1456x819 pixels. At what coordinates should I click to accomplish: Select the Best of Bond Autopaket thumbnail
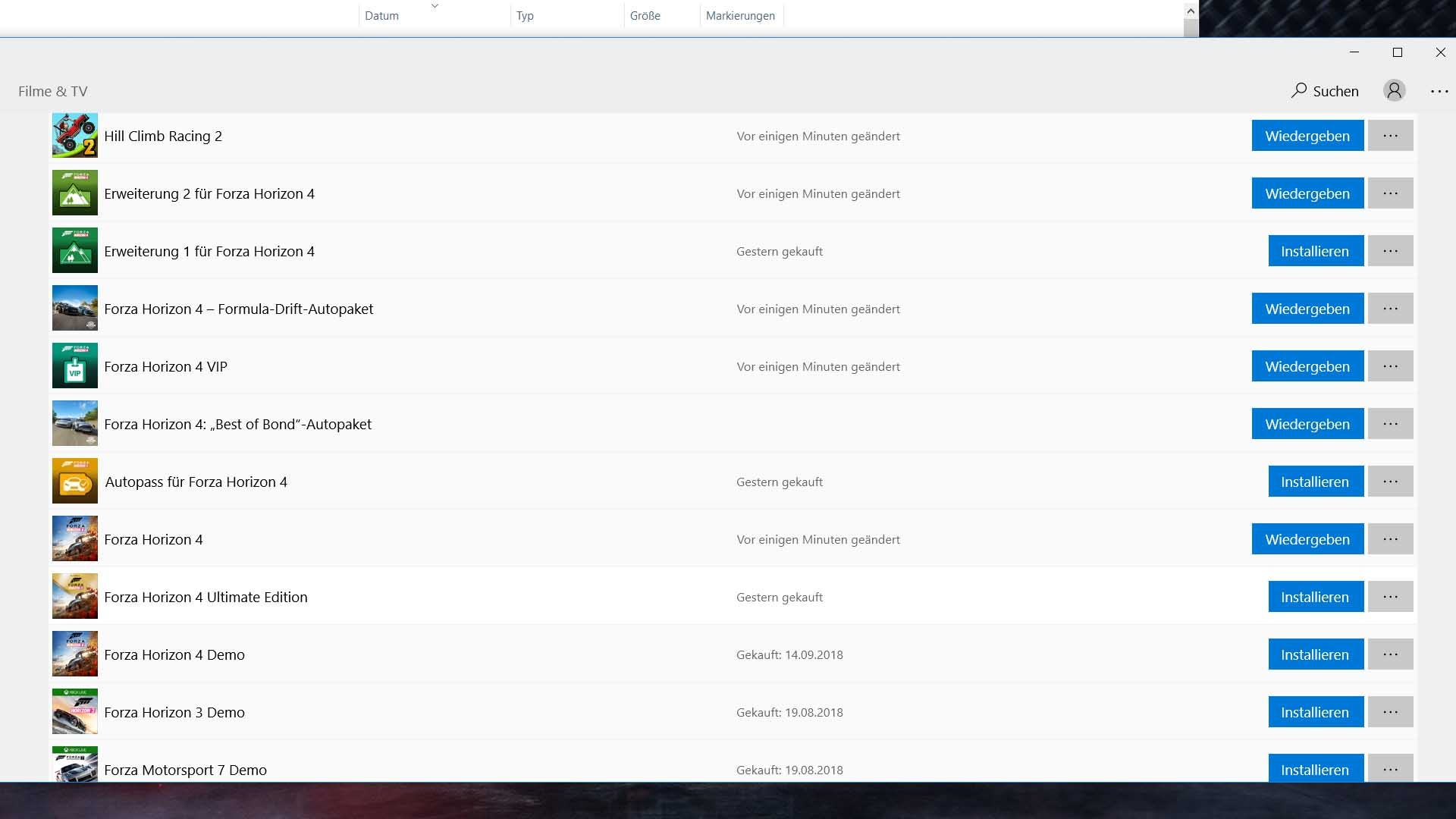point(75,423)
